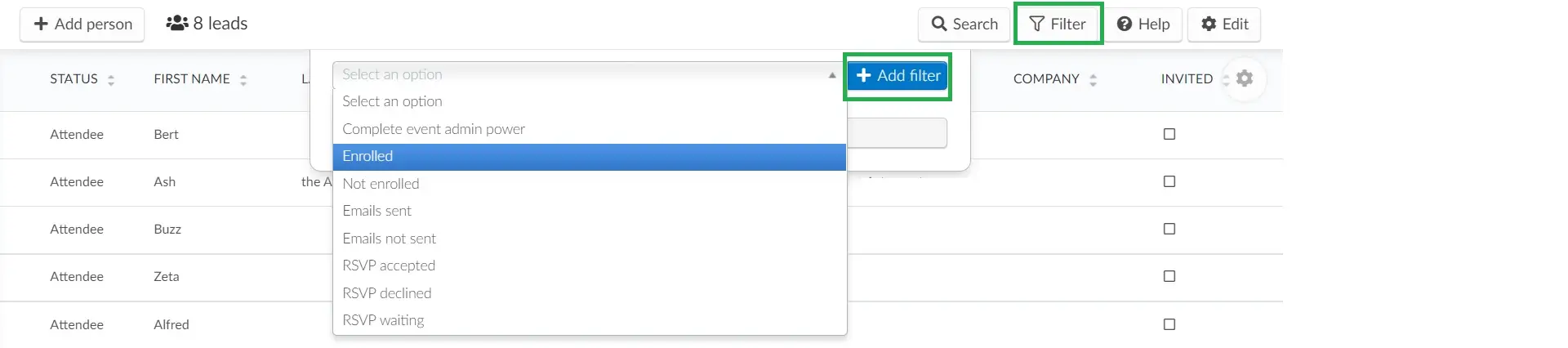Open Help question mark button

coord(1143,25)
